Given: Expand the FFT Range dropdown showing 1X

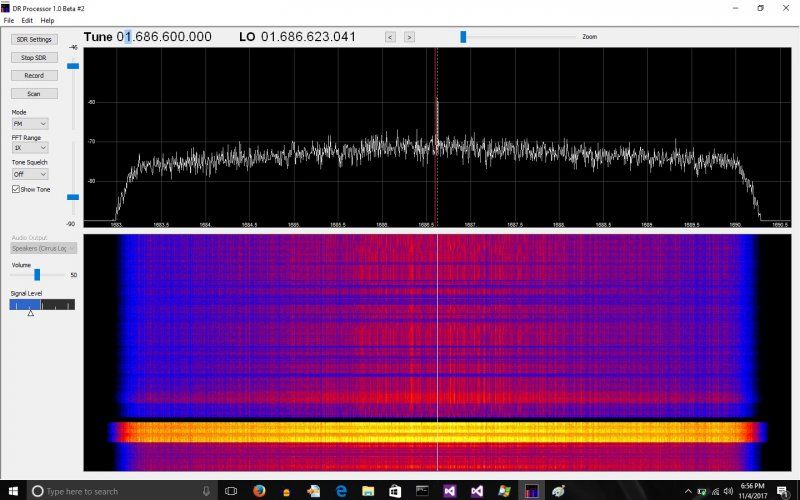Looking at the screenshot, I should click(30, 148).
